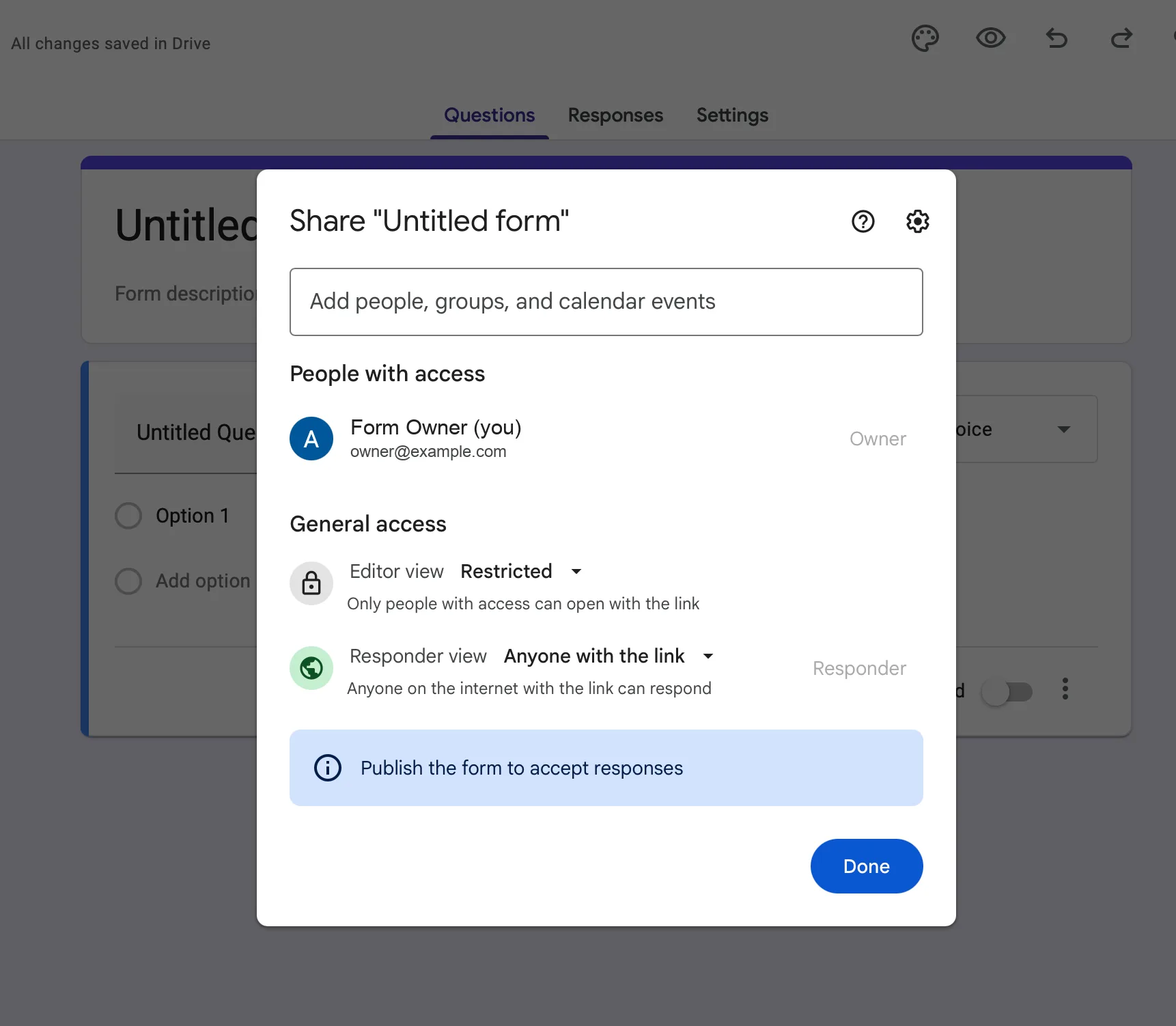Screen dimensions: 1176x1026
Task: Open the theme customization palette icon
Action: point(925,38)
